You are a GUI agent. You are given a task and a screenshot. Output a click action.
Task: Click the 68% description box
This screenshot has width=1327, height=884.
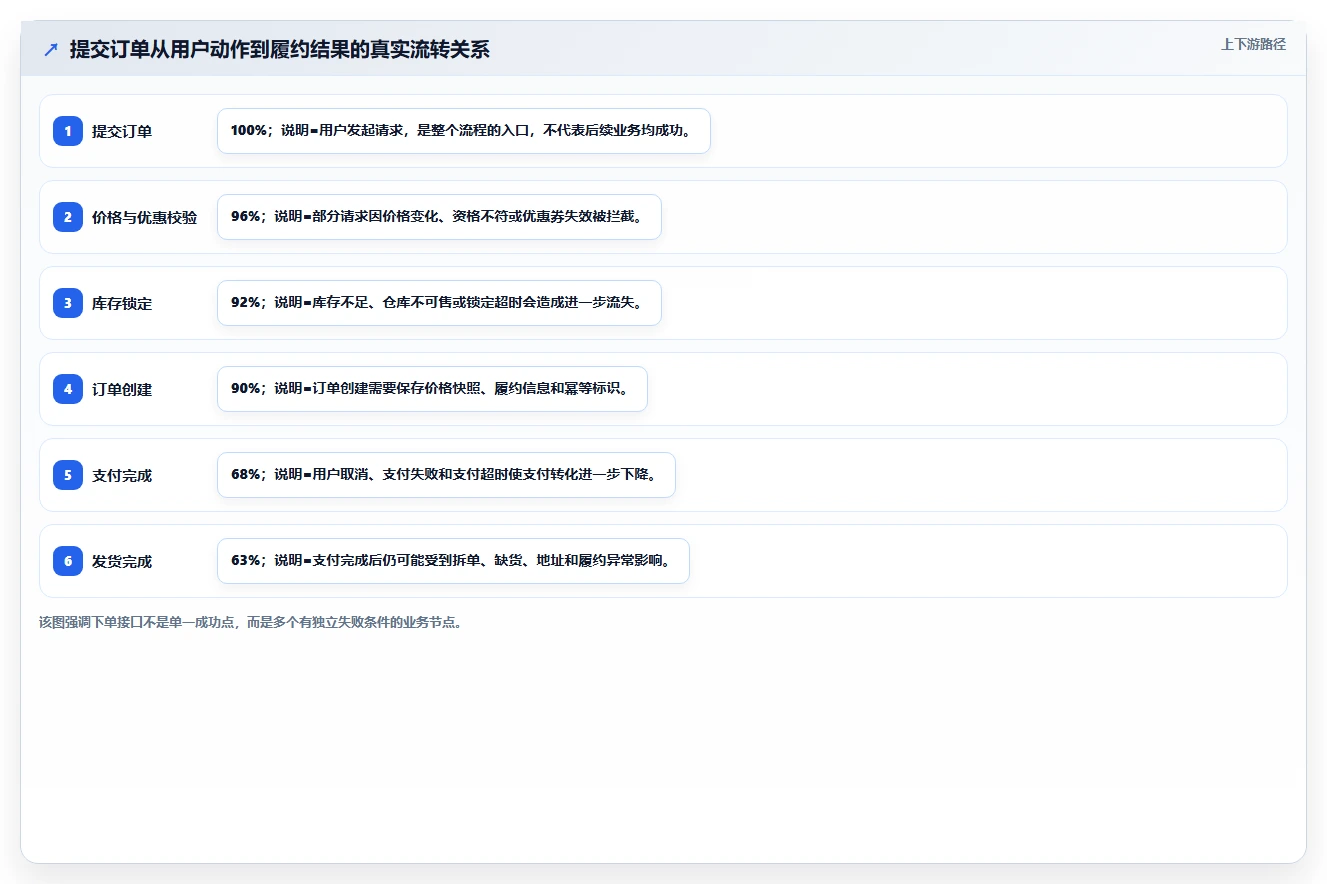click(x=446, y=475)
